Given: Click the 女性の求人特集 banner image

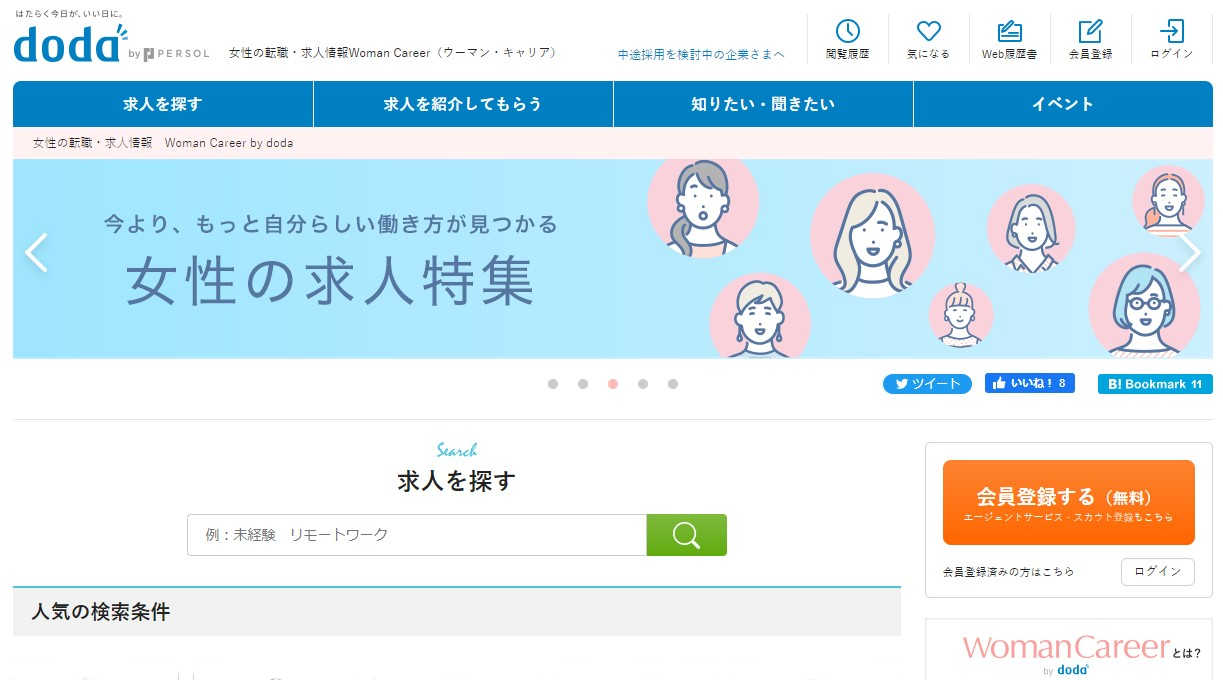Looking at the screenshot, I should coord(613,259).
